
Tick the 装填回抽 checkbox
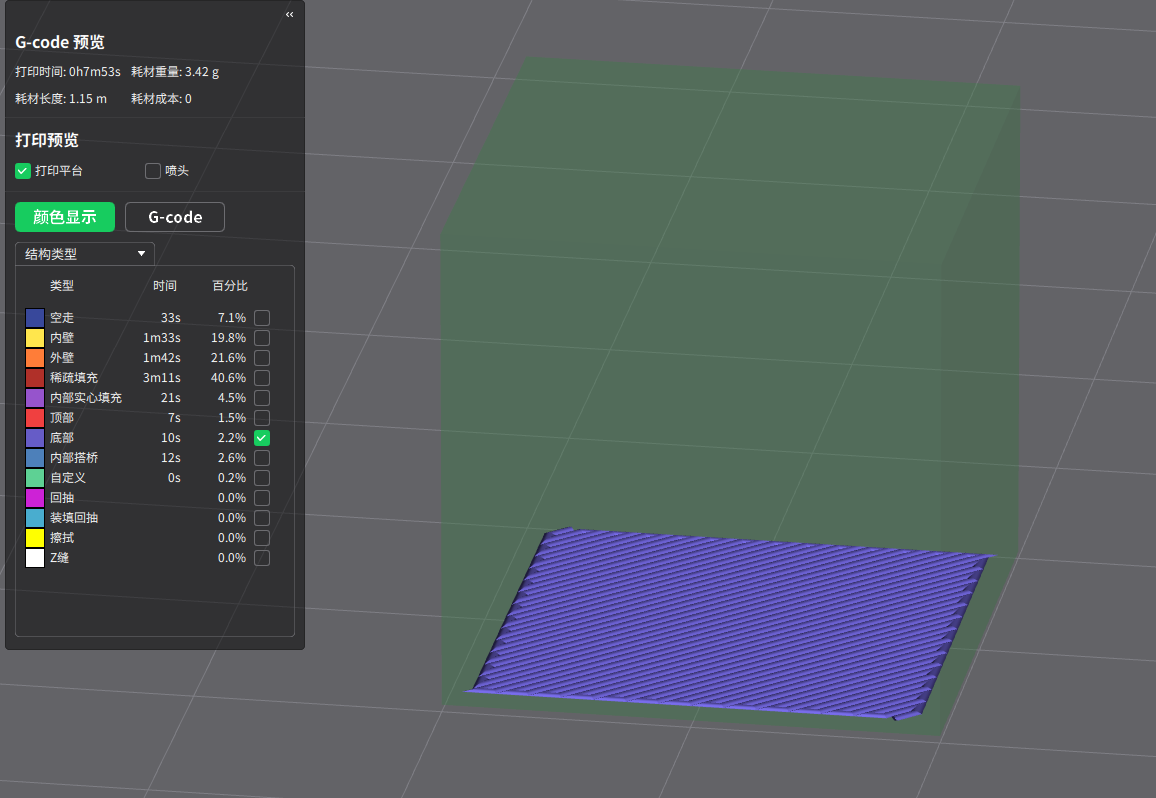(262, 518)
